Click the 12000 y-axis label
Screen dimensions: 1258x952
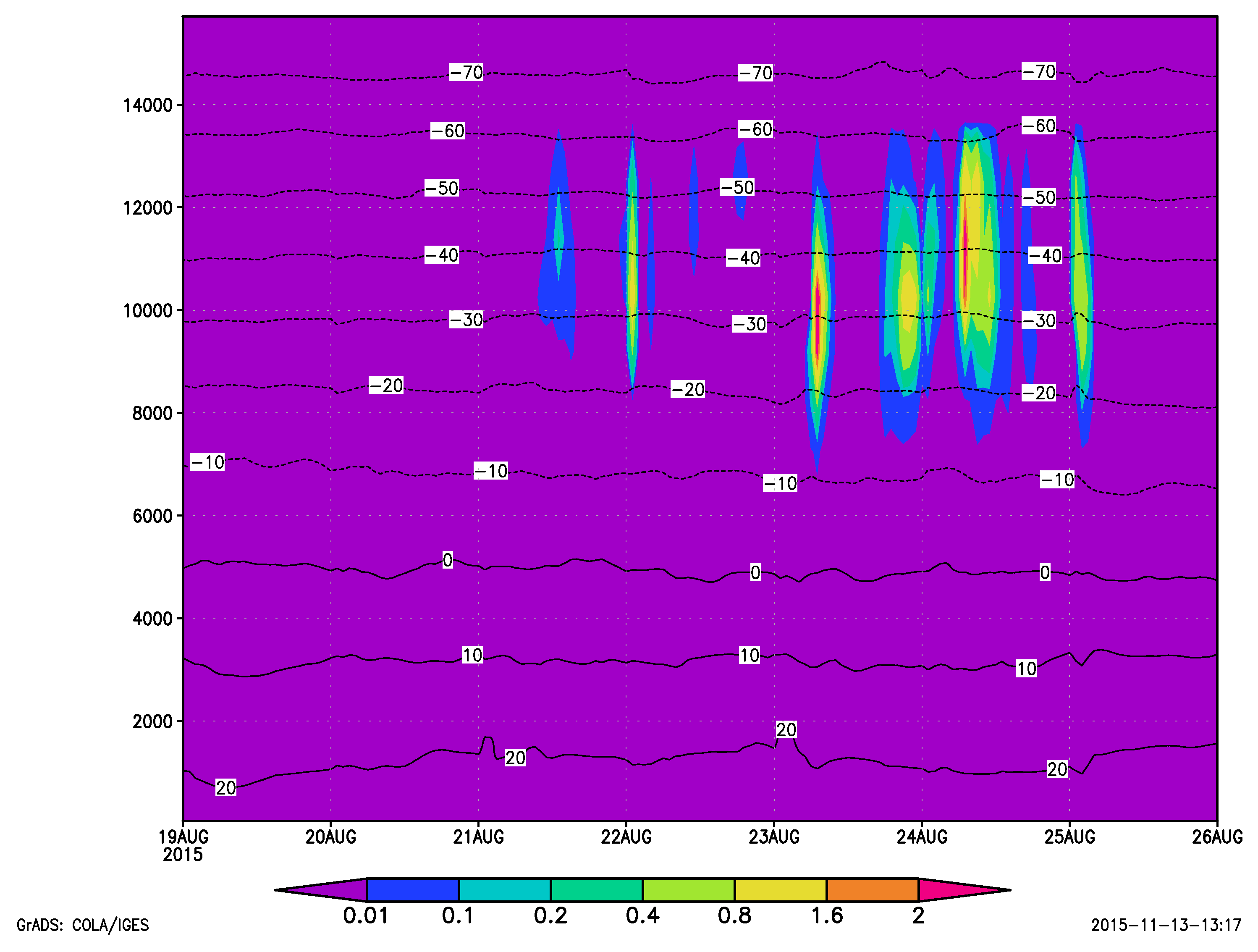pyautogui.click(x=148, y=208)
